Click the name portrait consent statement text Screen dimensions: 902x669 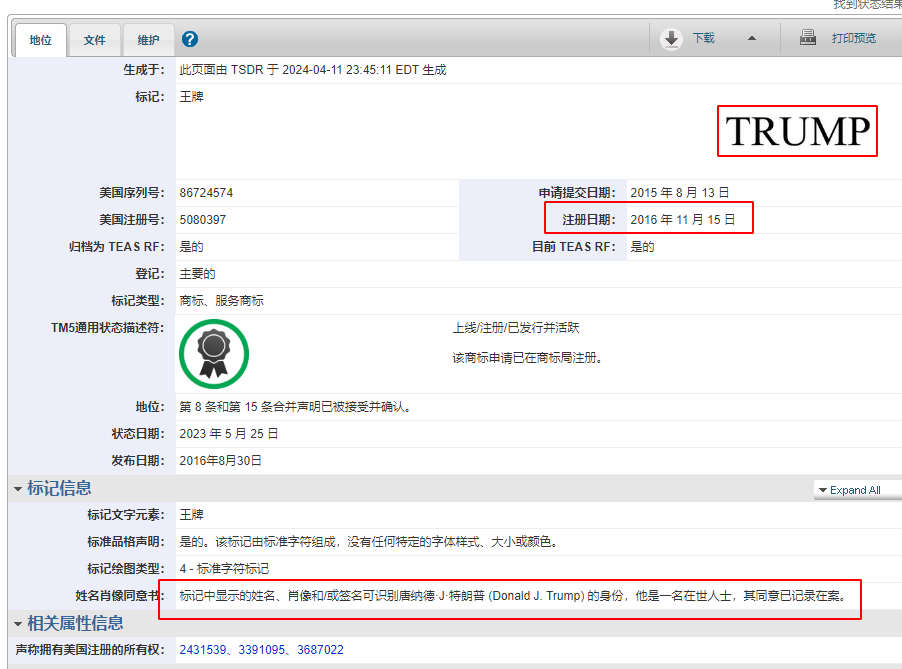(x=513, y=596)
